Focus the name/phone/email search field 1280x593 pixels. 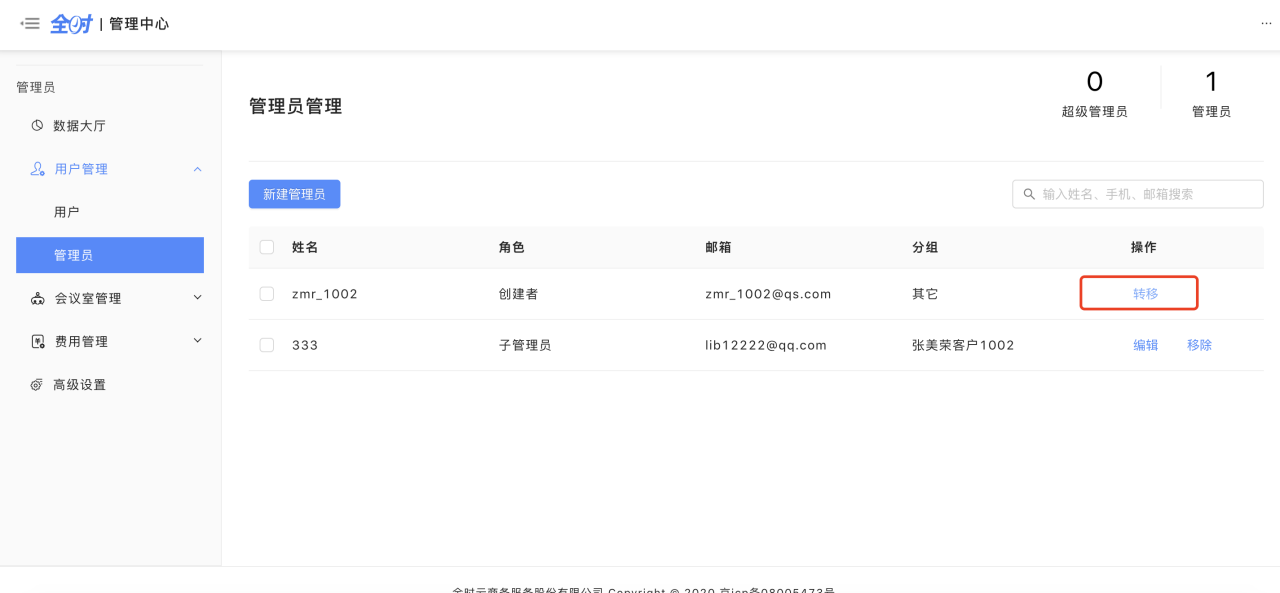point(1138,194)
